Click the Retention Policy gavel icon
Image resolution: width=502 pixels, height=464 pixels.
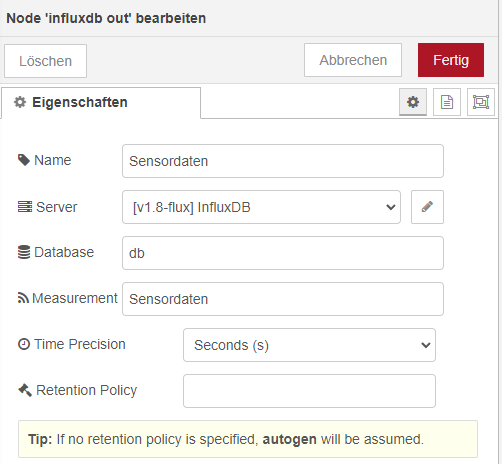coord(25,390)
